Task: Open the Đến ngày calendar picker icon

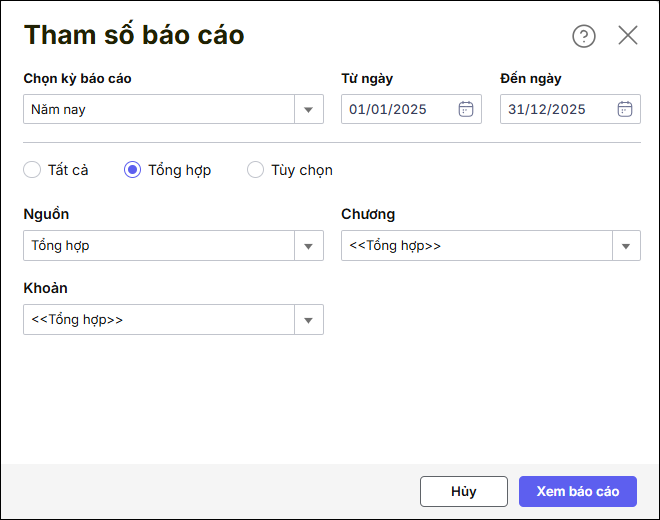Action: (625, 109)
